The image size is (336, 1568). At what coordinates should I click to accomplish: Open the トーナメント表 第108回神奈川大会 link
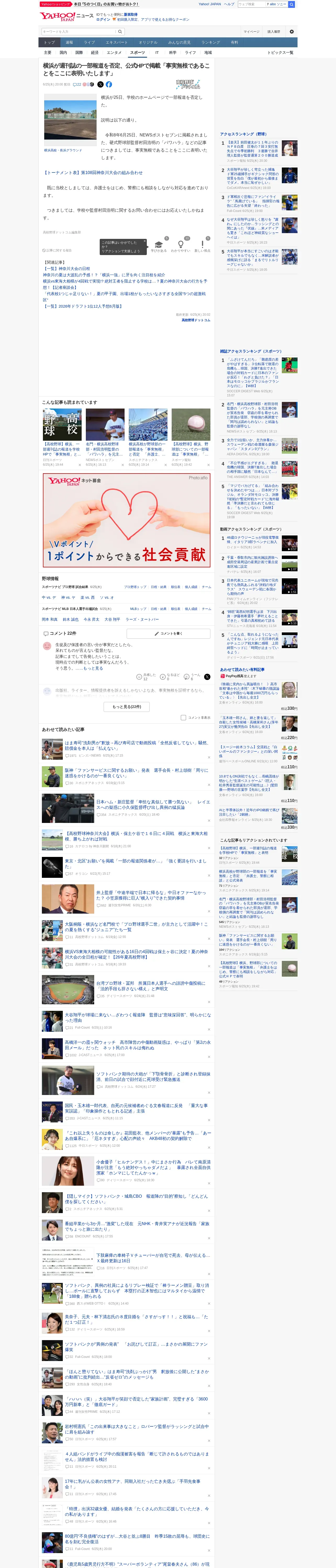point(93,173)
